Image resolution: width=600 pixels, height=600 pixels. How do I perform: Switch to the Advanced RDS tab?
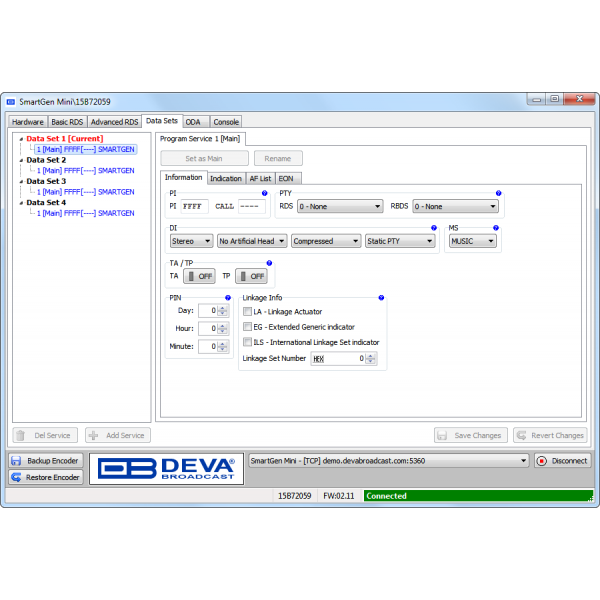point(114,122)
